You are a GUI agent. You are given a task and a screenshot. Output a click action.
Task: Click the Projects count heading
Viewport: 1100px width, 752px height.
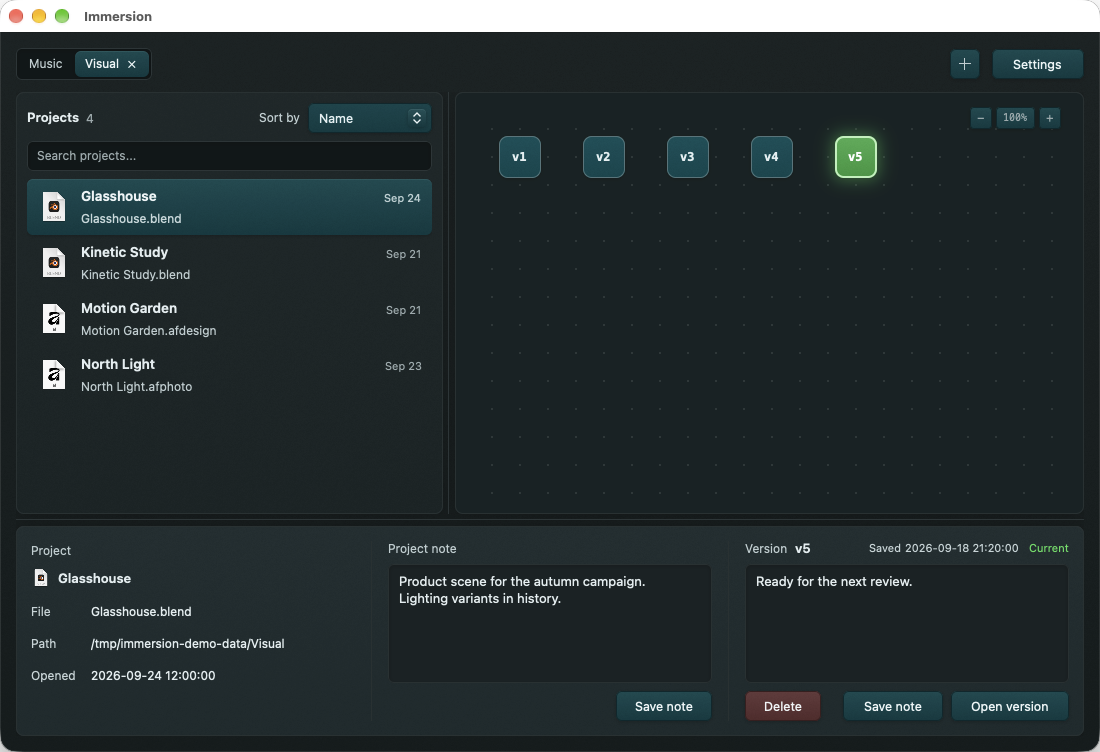[x=60, y=118]
